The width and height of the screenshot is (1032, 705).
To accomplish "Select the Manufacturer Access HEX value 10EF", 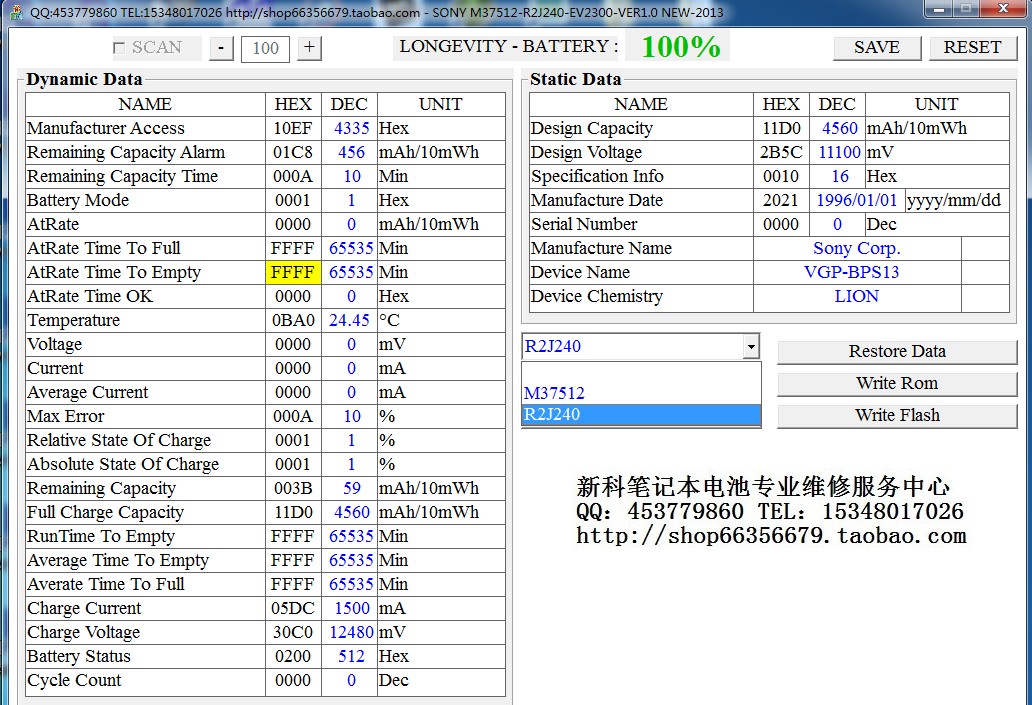I will point(293,128).
